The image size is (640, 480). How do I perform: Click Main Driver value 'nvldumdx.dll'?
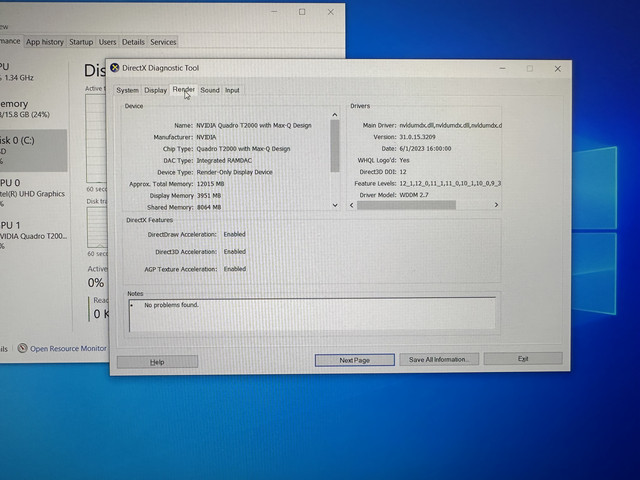click(451, 125)
